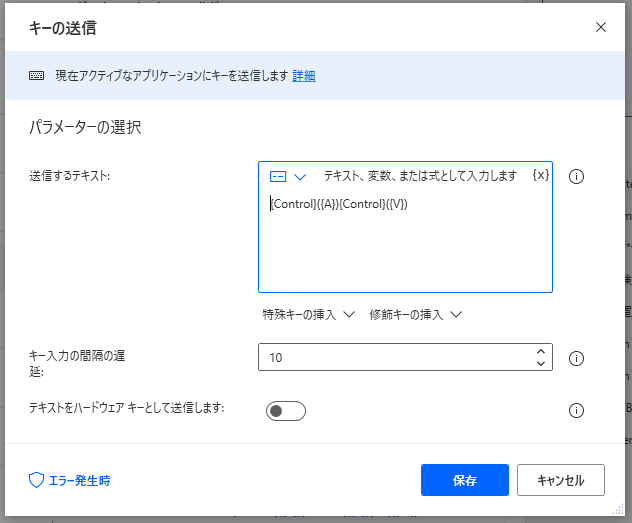Expand the input type chevron dropdown
The height and width of the screenshot is (523, 632).
[x=299, y=176]
